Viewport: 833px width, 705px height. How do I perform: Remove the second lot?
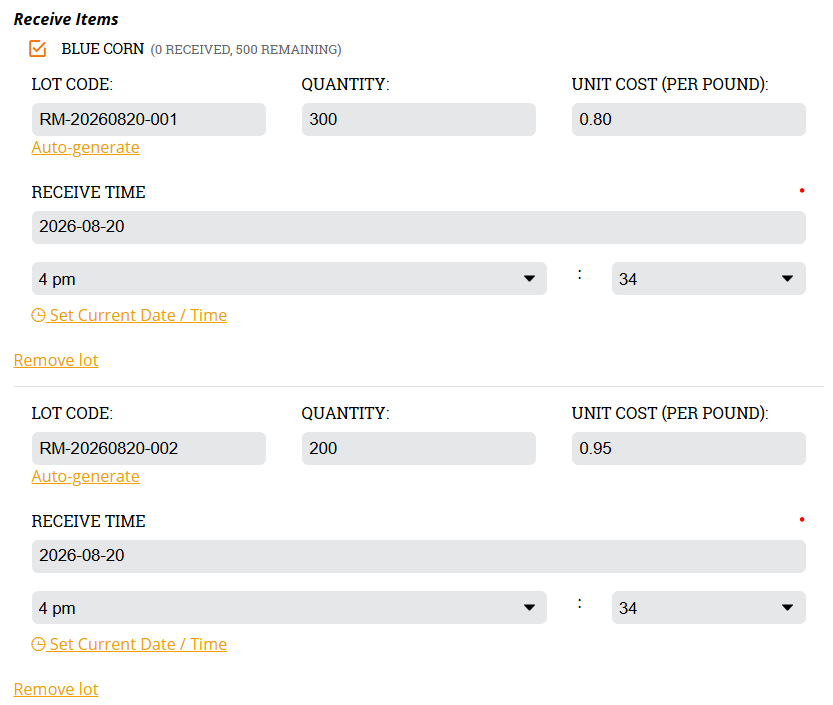tap(56, 689)
